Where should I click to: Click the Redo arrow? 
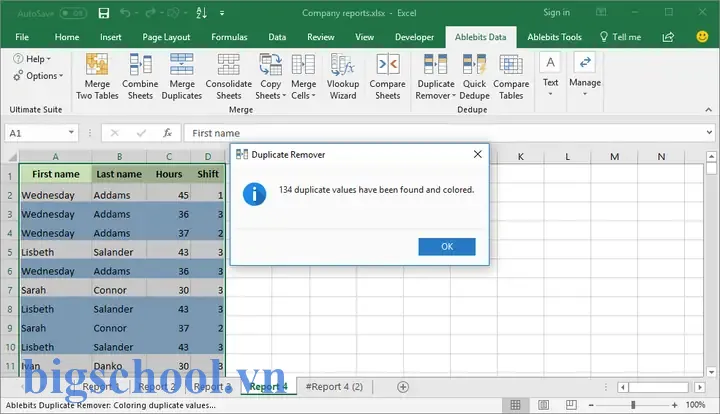click(x=150, y=13)
